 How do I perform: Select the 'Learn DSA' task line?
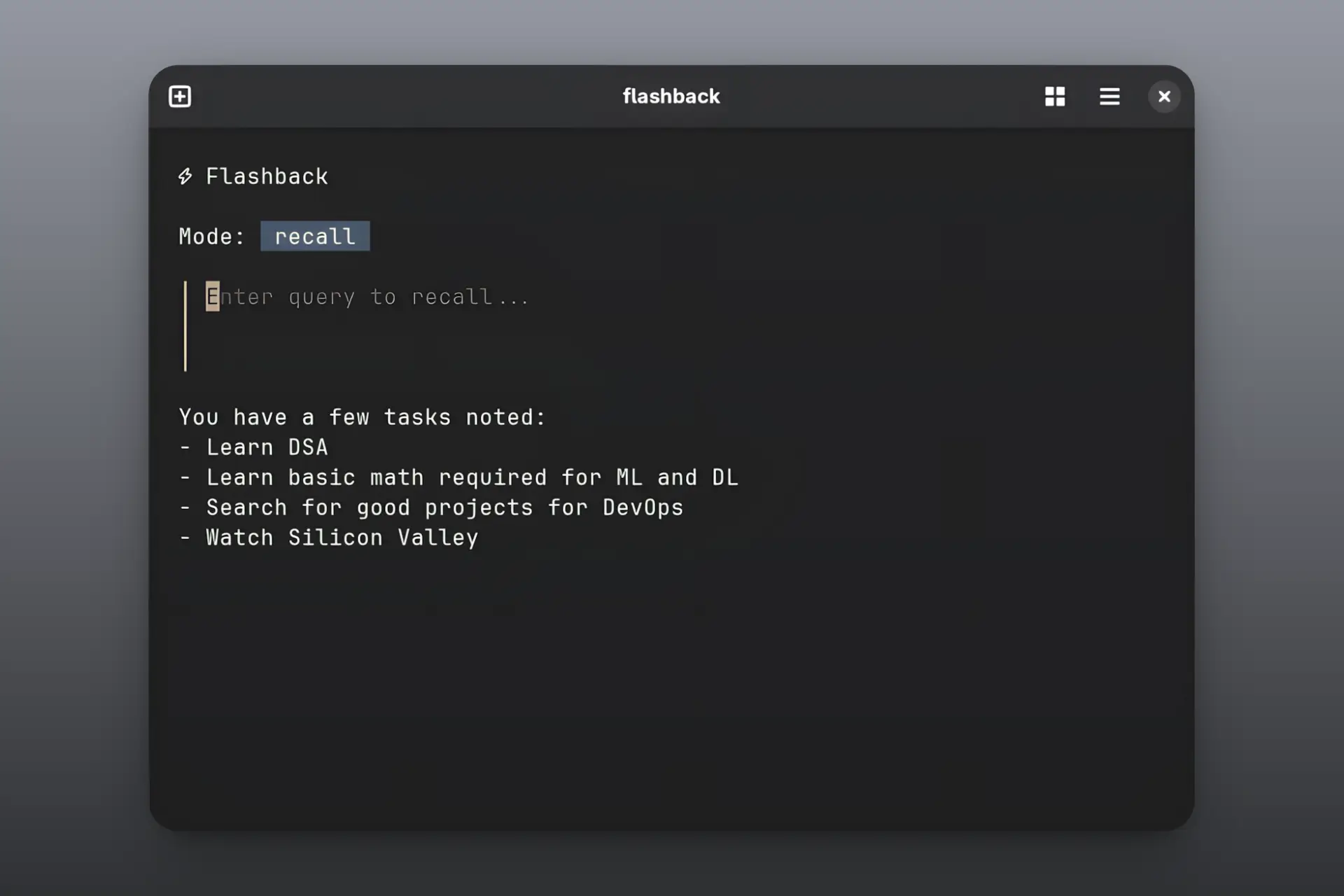click(x=267, y=447)
